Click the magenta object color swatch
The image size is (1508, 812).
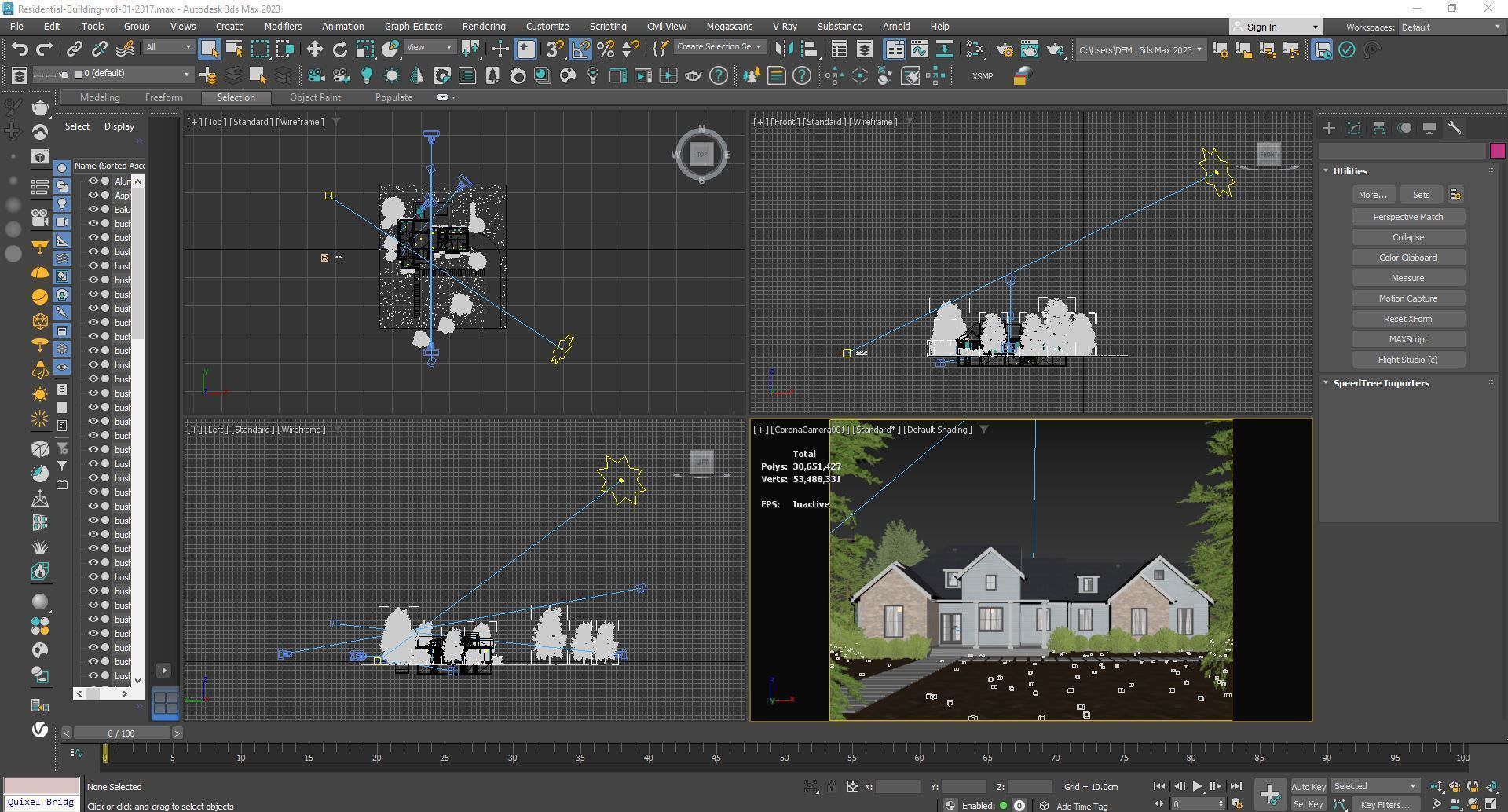1497,151
